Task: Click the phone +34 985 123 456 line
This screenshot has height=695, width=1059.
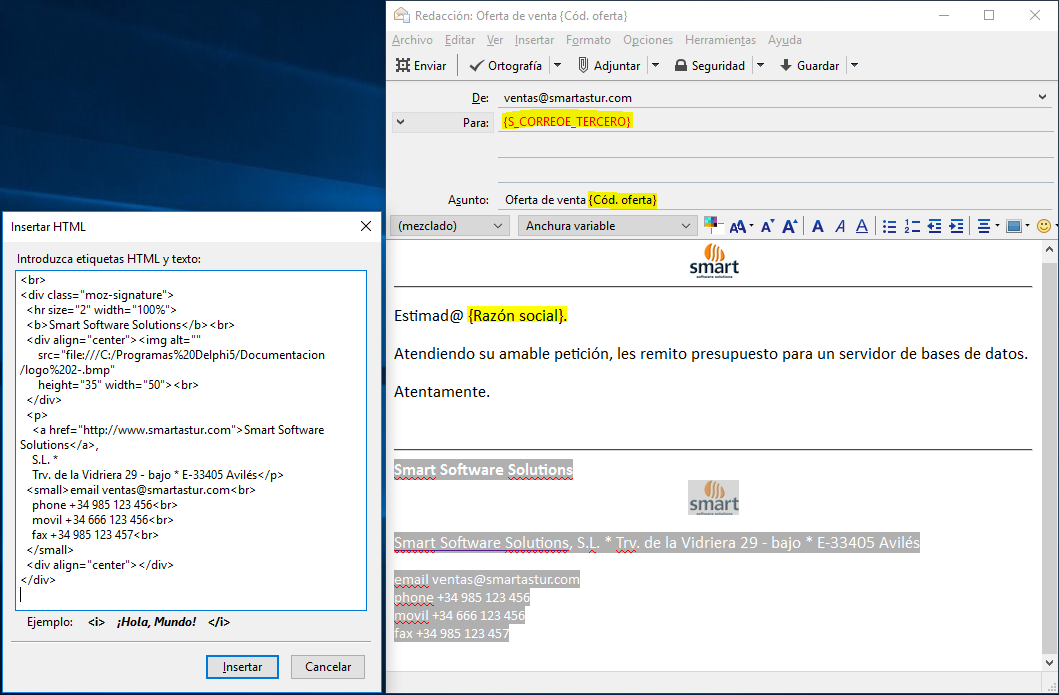Action: pos(462,597)
